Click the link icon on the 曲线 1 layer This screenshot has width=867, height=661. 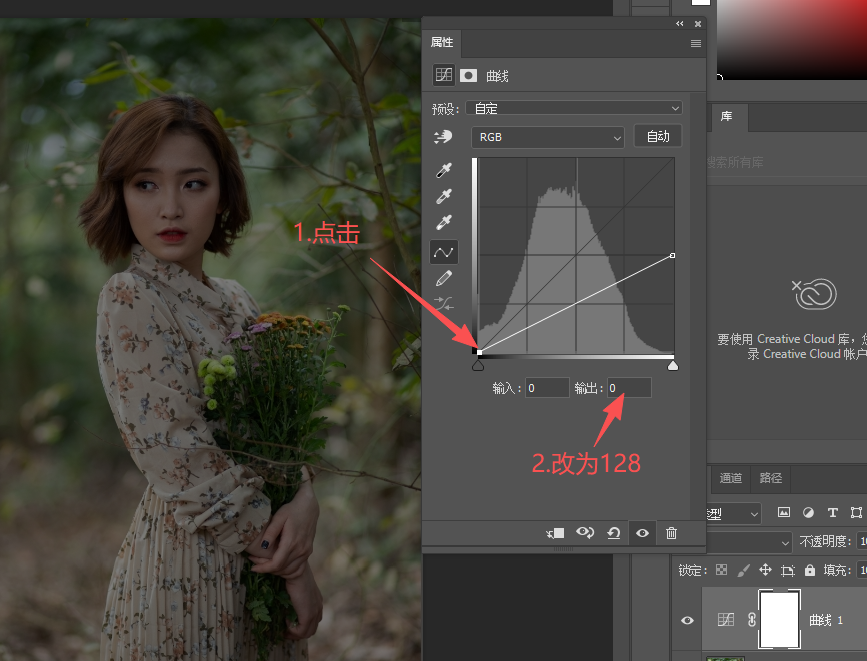pyautogui.click(x=751, y=620)
